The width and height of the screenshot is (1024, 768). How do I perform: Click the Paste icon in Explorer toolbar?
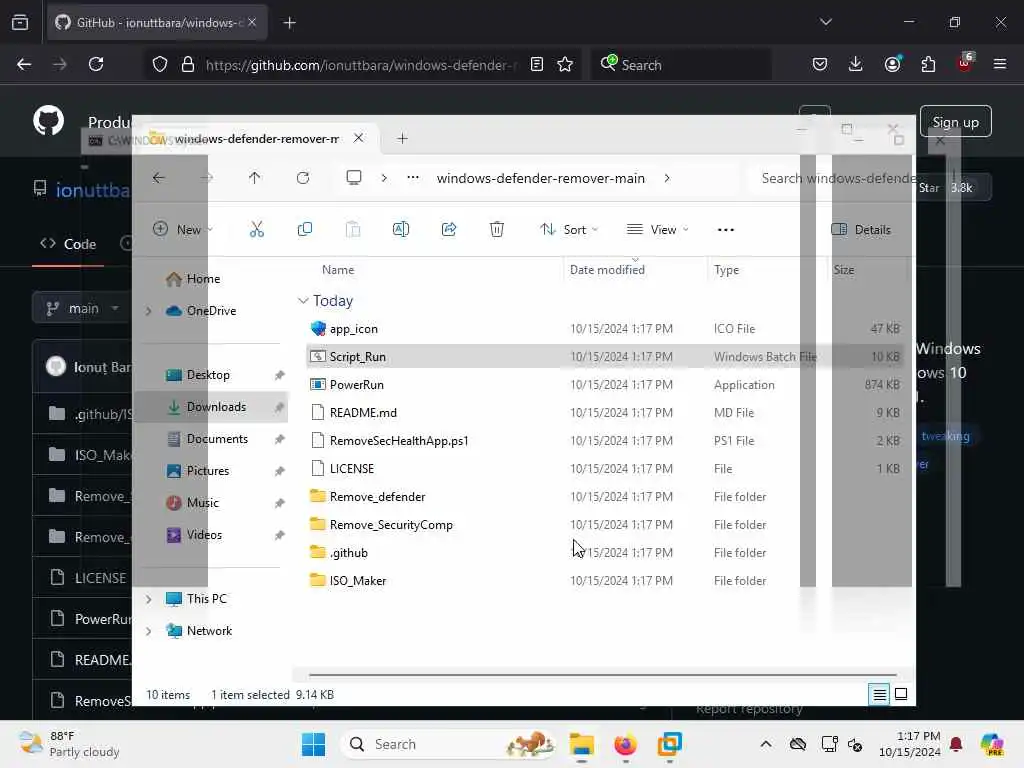click(353, 229)
